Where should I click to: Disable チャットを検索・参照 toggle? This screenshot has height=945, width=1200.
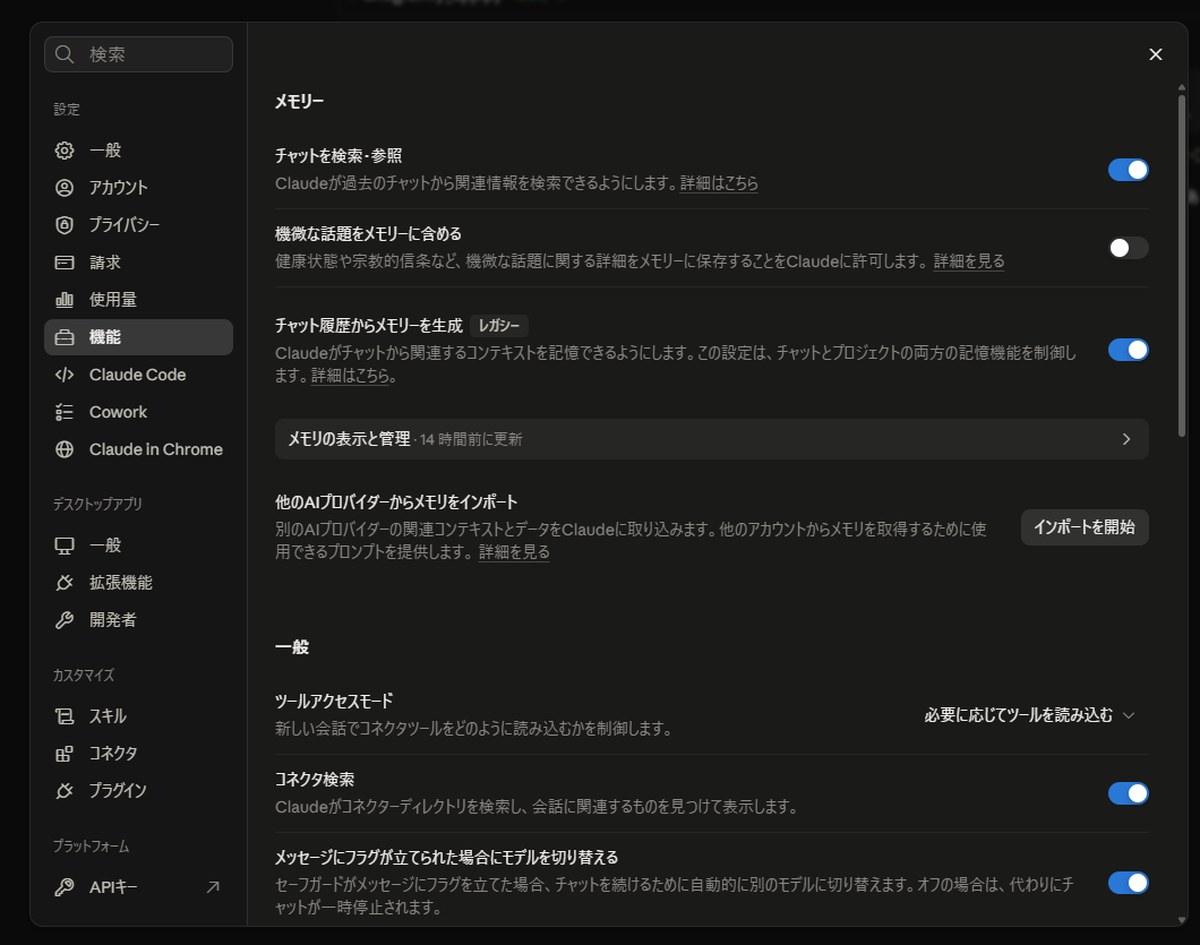point(1128,170)
